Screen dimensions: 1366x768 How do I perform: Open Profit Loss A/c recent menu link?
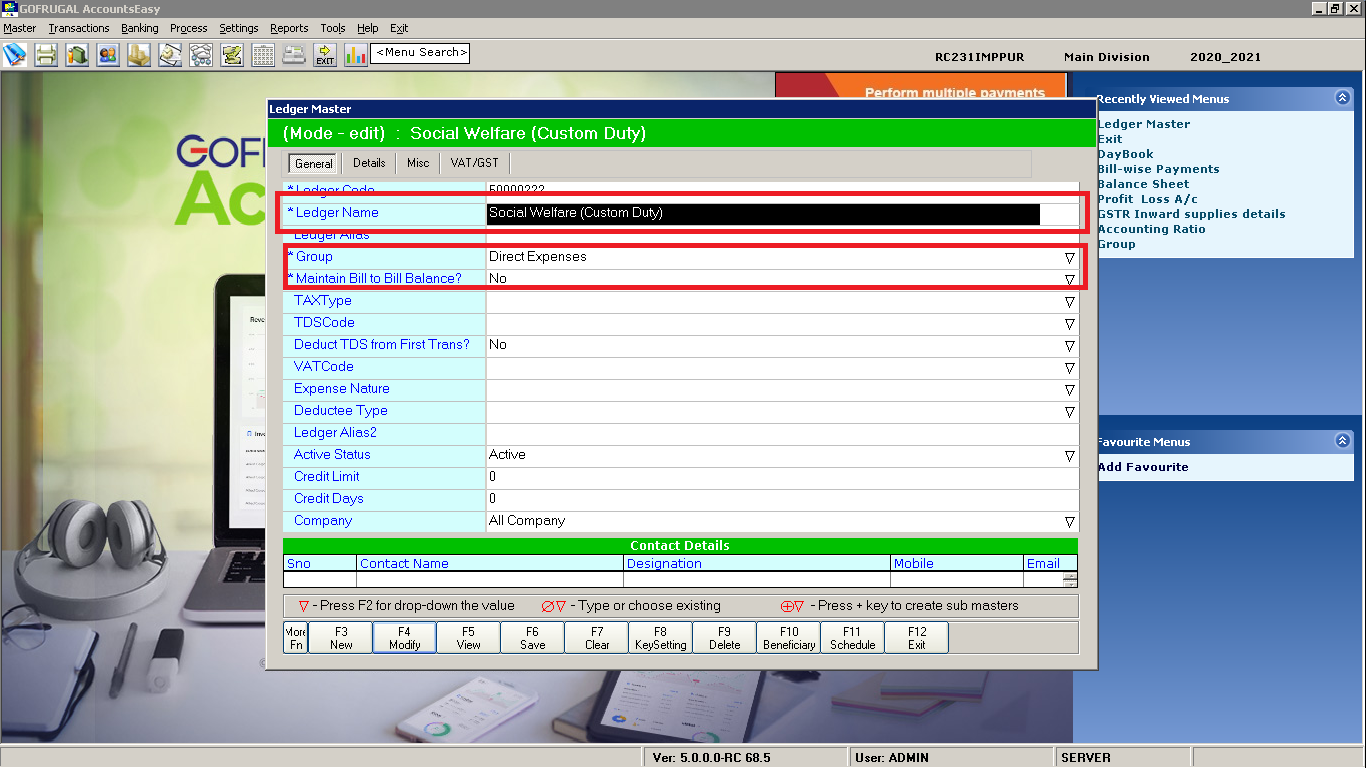tap(1147, 199)
